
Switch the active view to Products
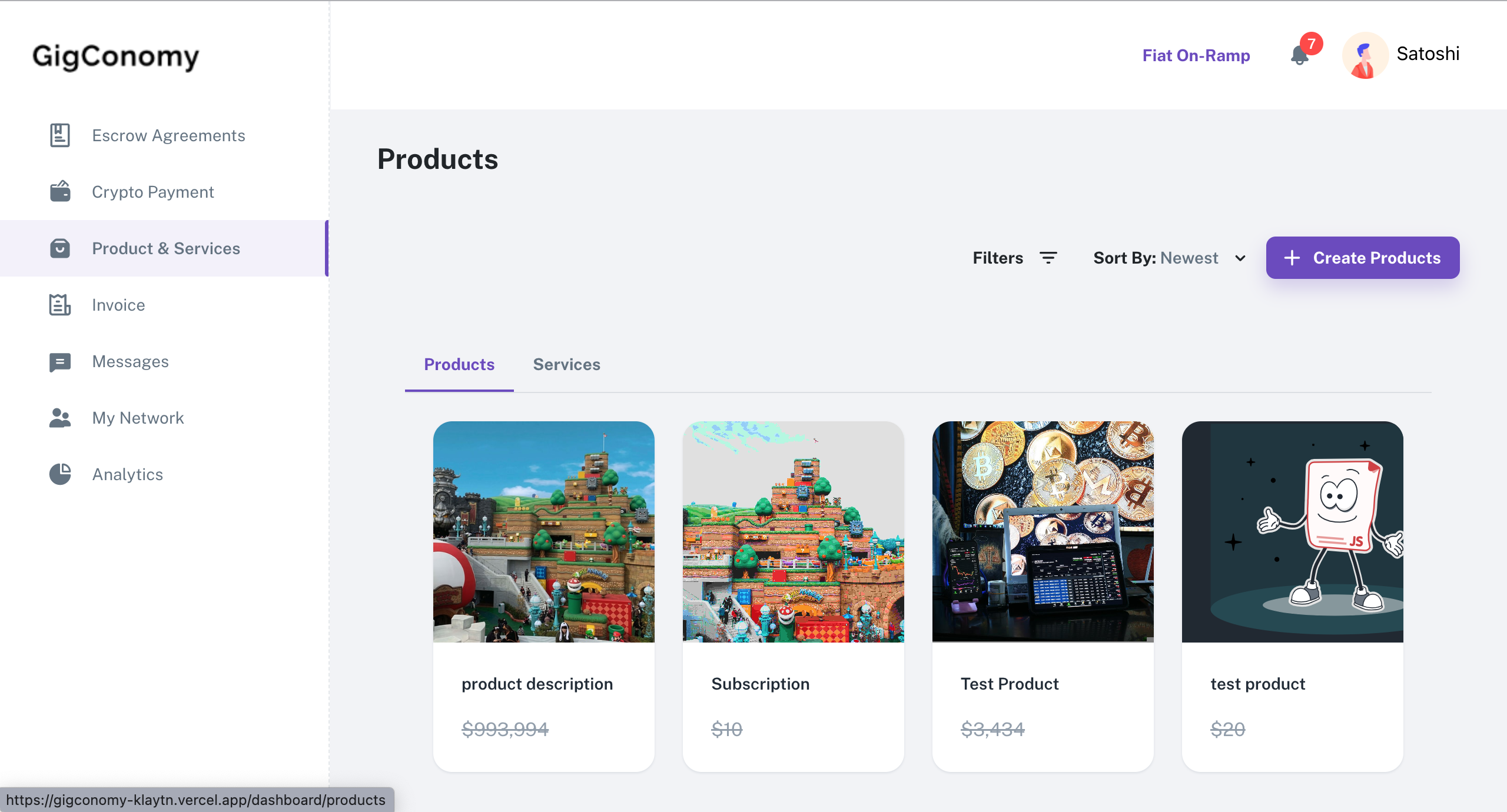(459, 365)
